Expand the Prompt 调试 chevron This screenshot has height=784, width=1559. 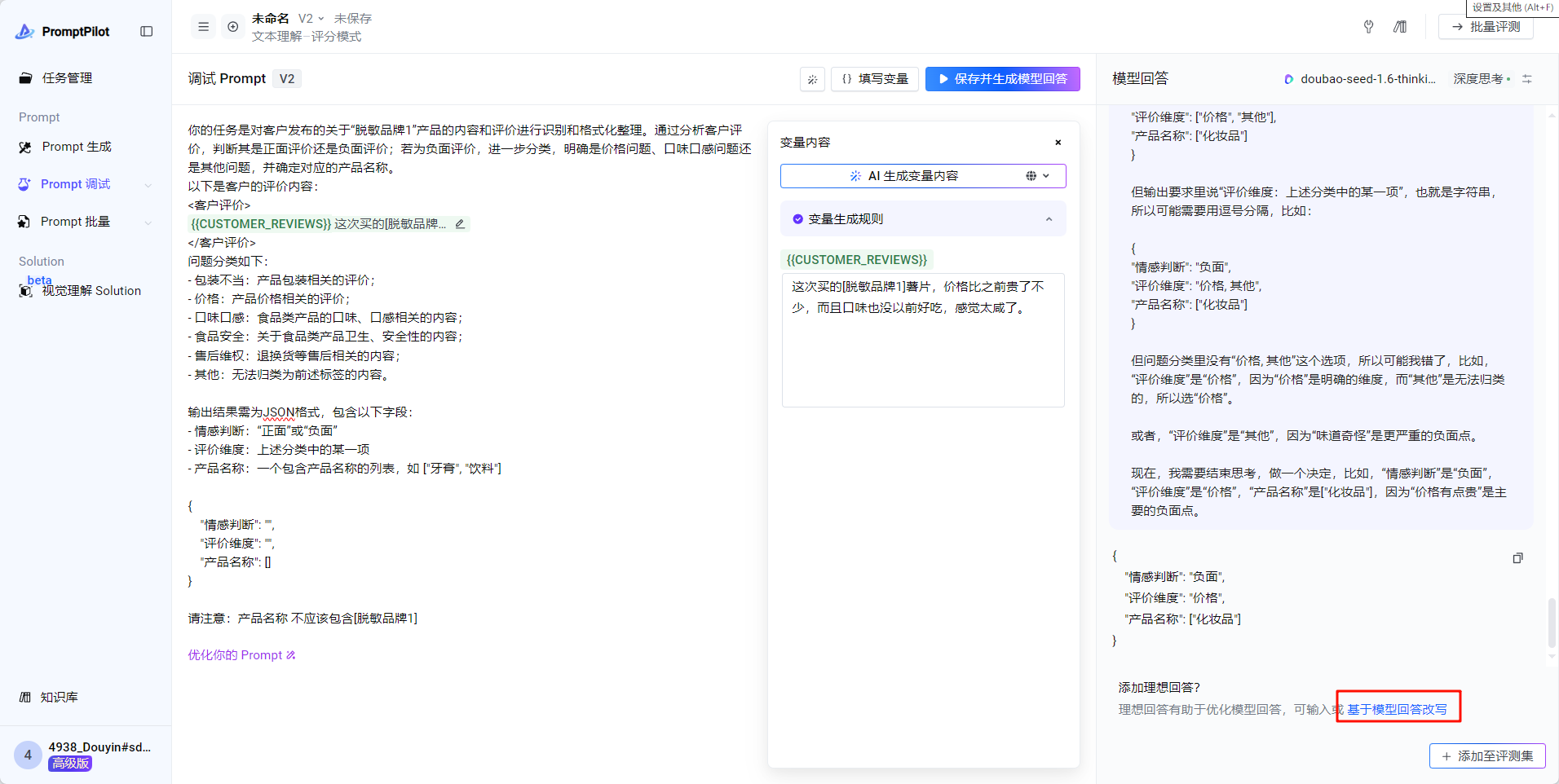coord(148,185)
